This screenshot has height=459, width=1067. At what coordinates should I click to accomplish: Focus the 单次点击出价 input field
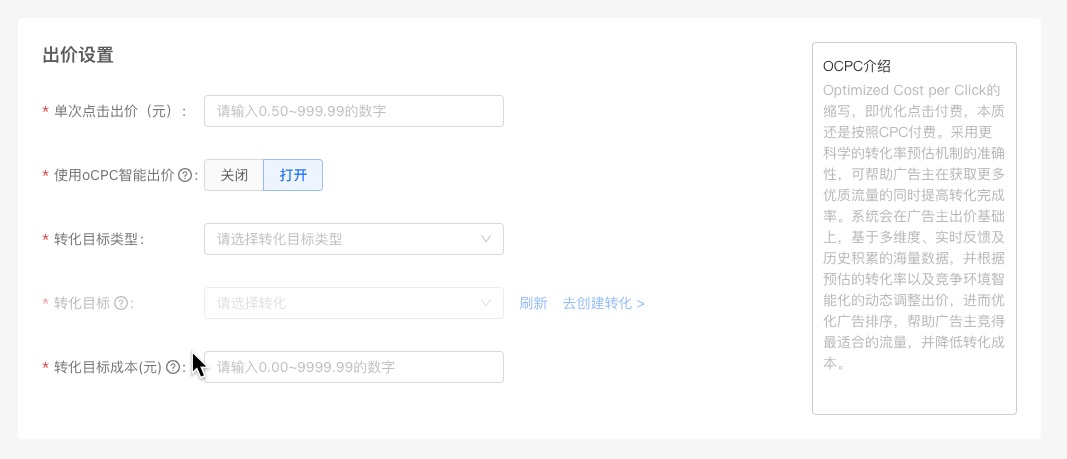353,111
